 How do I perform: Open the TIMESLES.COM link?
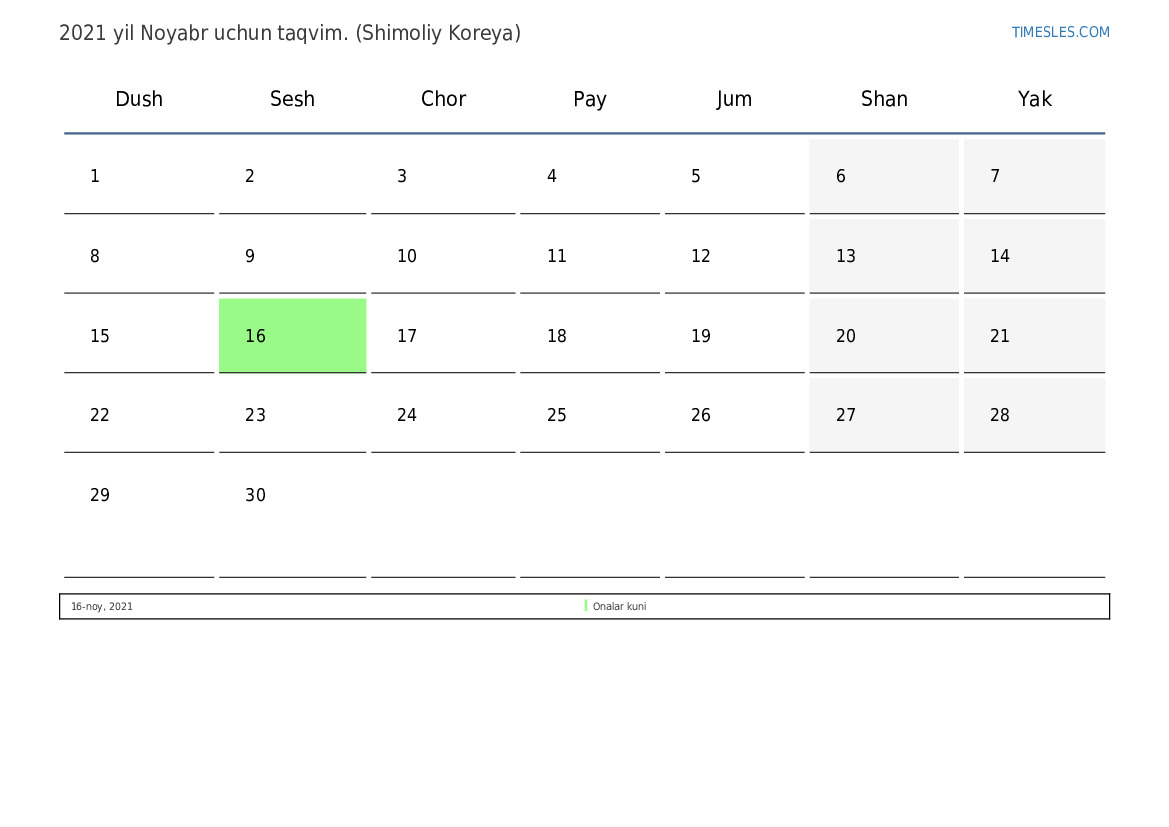point(1060,32)
